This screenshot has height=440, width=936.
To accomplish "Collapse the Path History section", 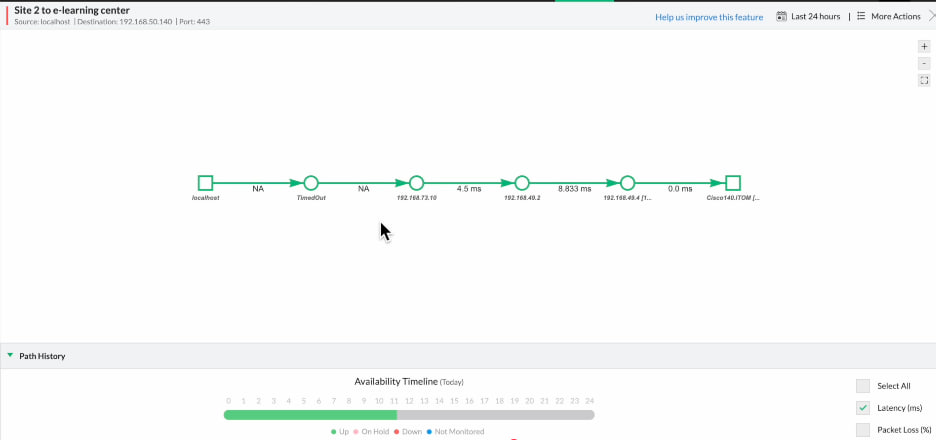I will click(x=11, y=356).
